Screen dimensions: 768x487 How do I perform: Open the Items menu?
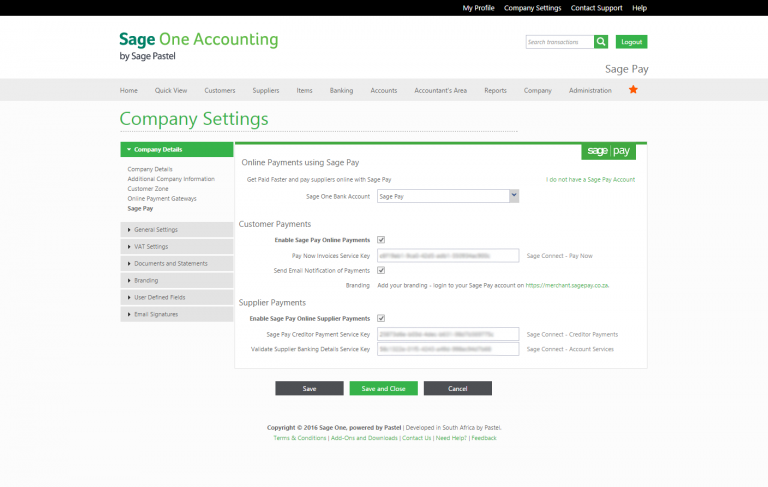coord(304,90)
